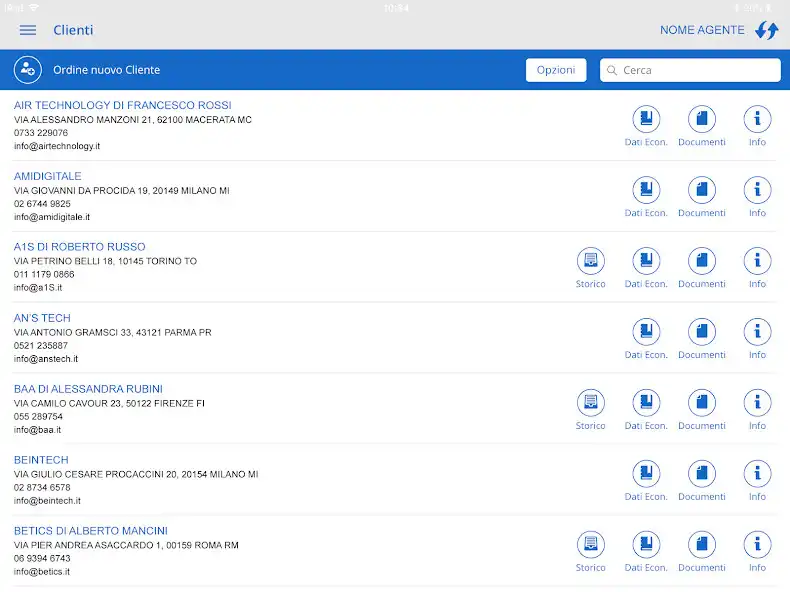Click address VIA ANTONIO GRAMSCI 33, 43121 PARMA PR
This screenshot has height=592, width=790.
tap(113, 333)
